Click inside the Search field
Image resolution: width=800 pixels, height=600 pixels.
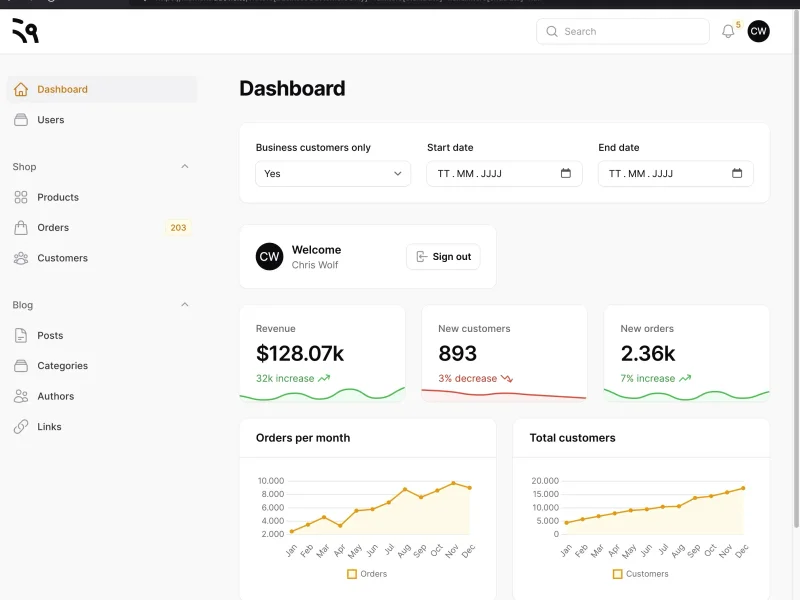(x=622, y=31)
